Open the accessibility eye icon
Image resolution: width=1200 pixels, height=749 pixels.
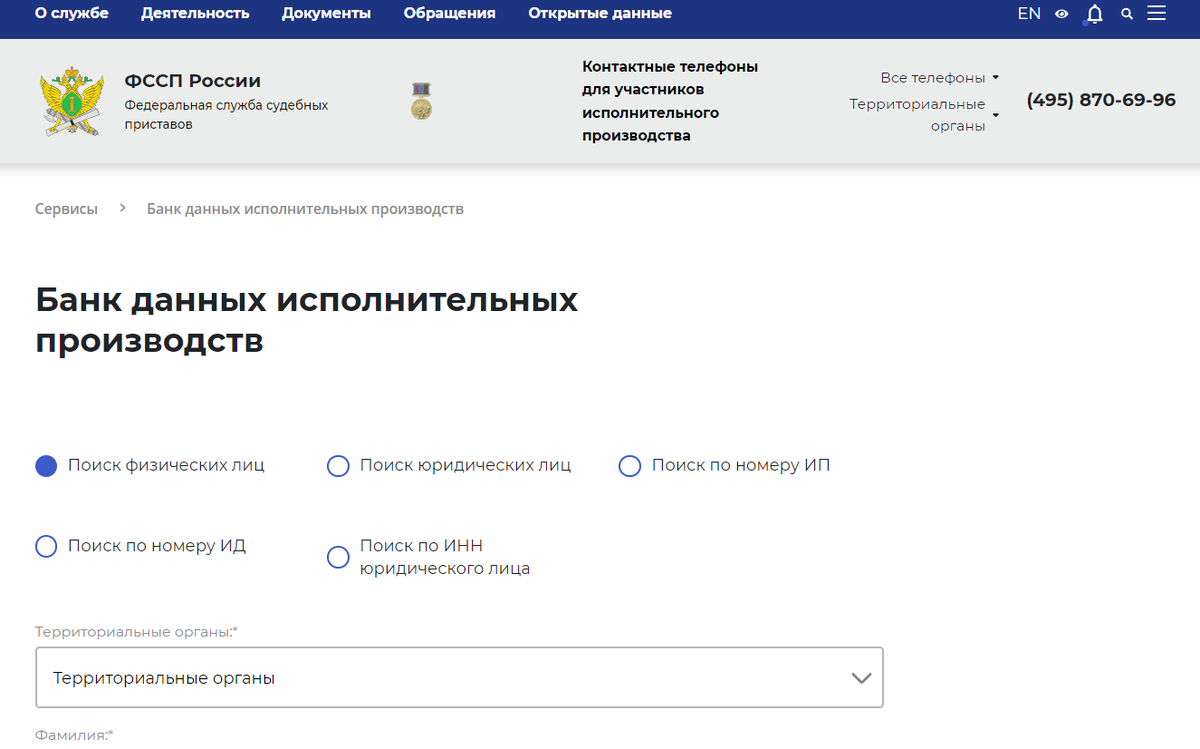pyautogui.click(x=1062, y=14)
